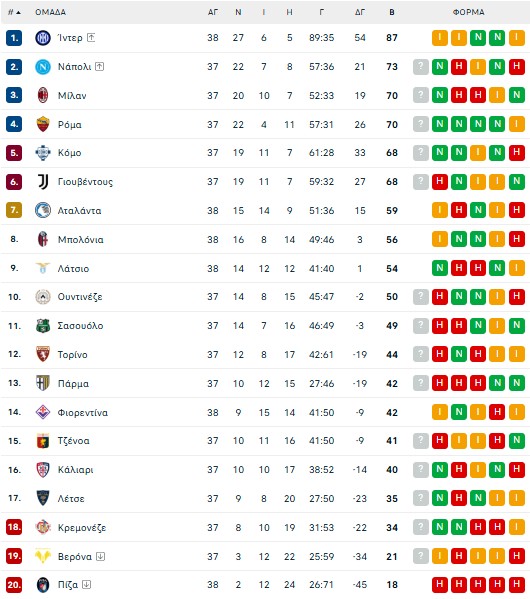Click the Napoli team logo

(x=43, y=67)
